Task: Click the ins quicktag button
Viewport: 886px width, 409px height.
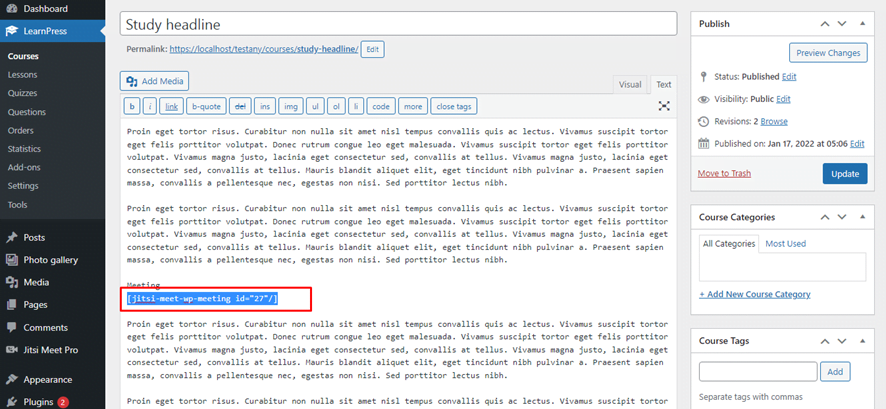Action: (x=265, y=106)
